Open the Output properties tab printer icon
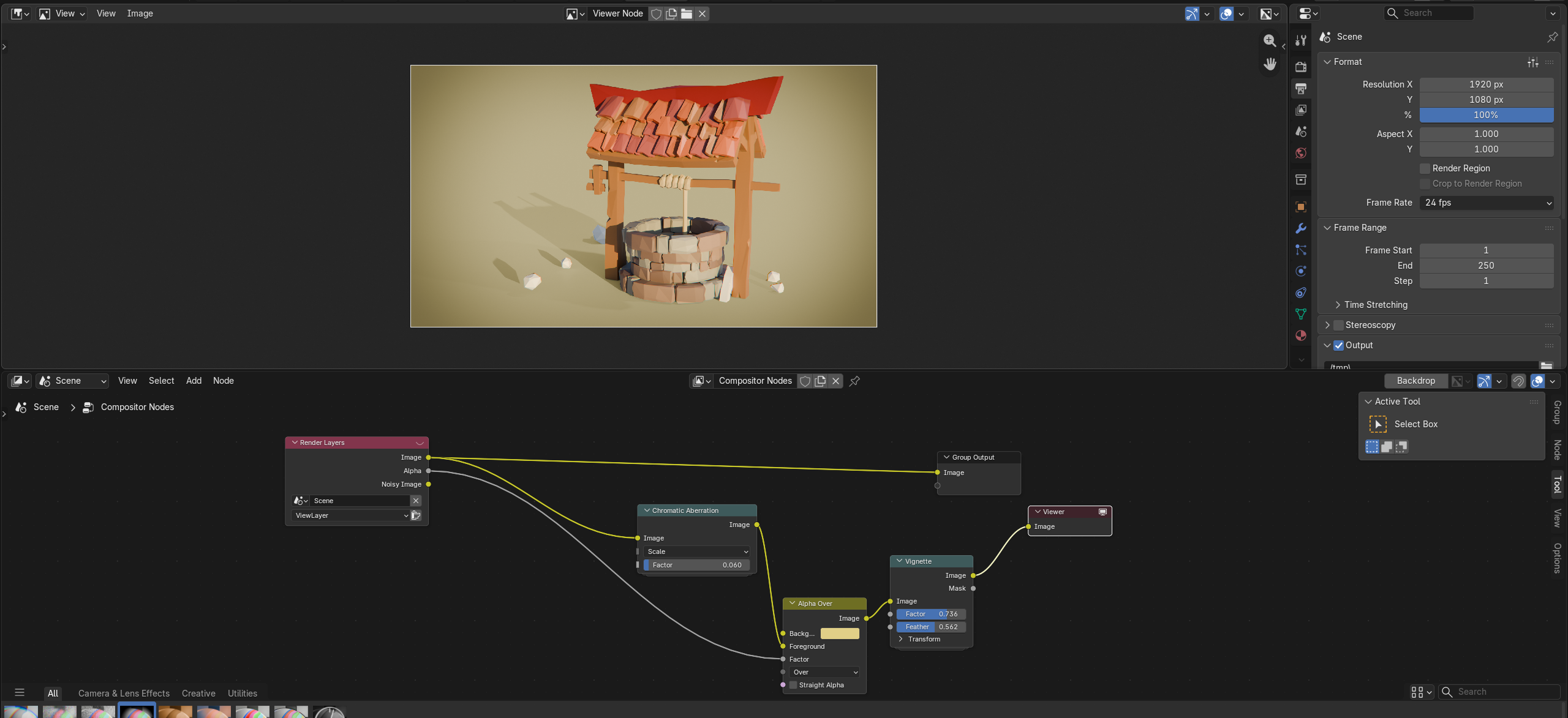The height and width of the screenshot is (718, 1568). [x=1301, y=89]
